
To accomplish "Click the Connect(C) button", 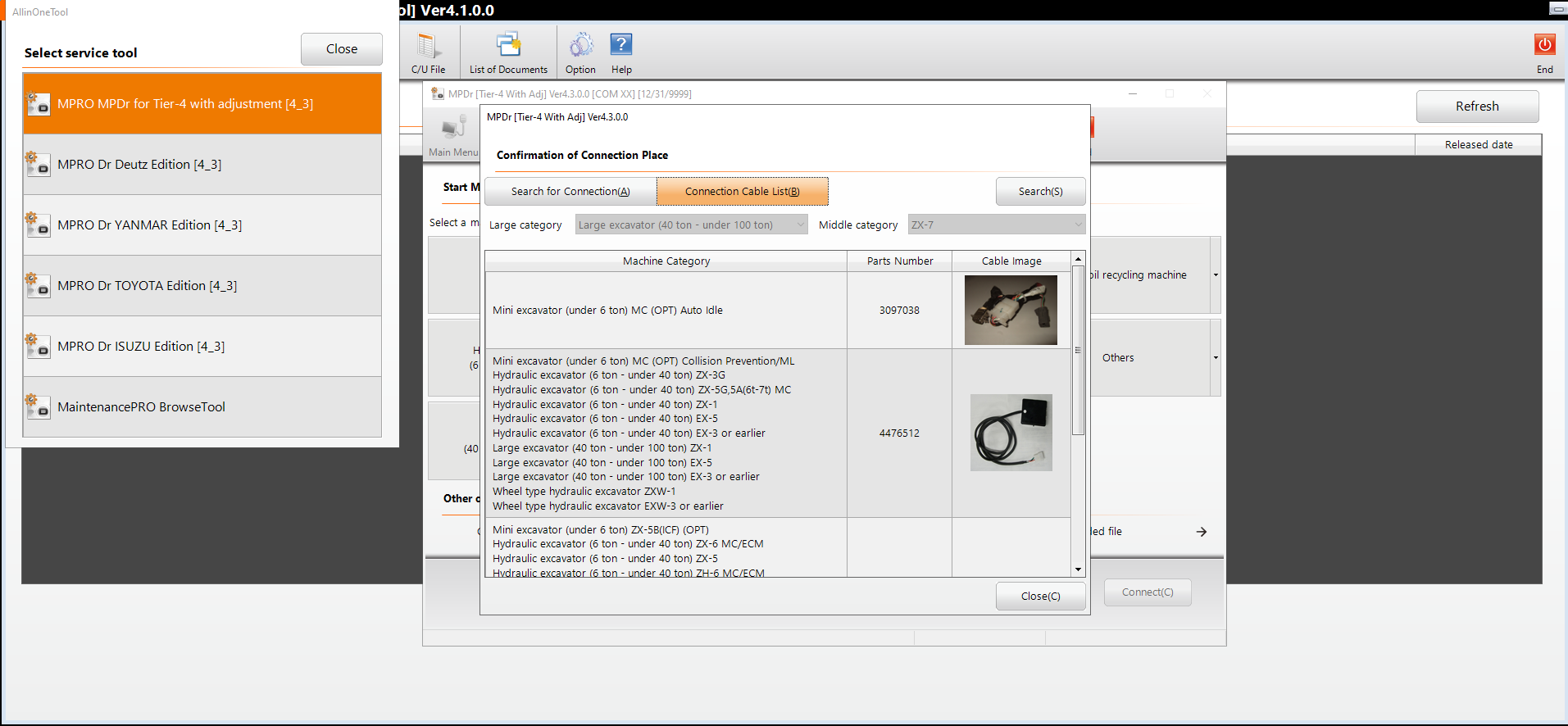I will (x=1148, y=592).
